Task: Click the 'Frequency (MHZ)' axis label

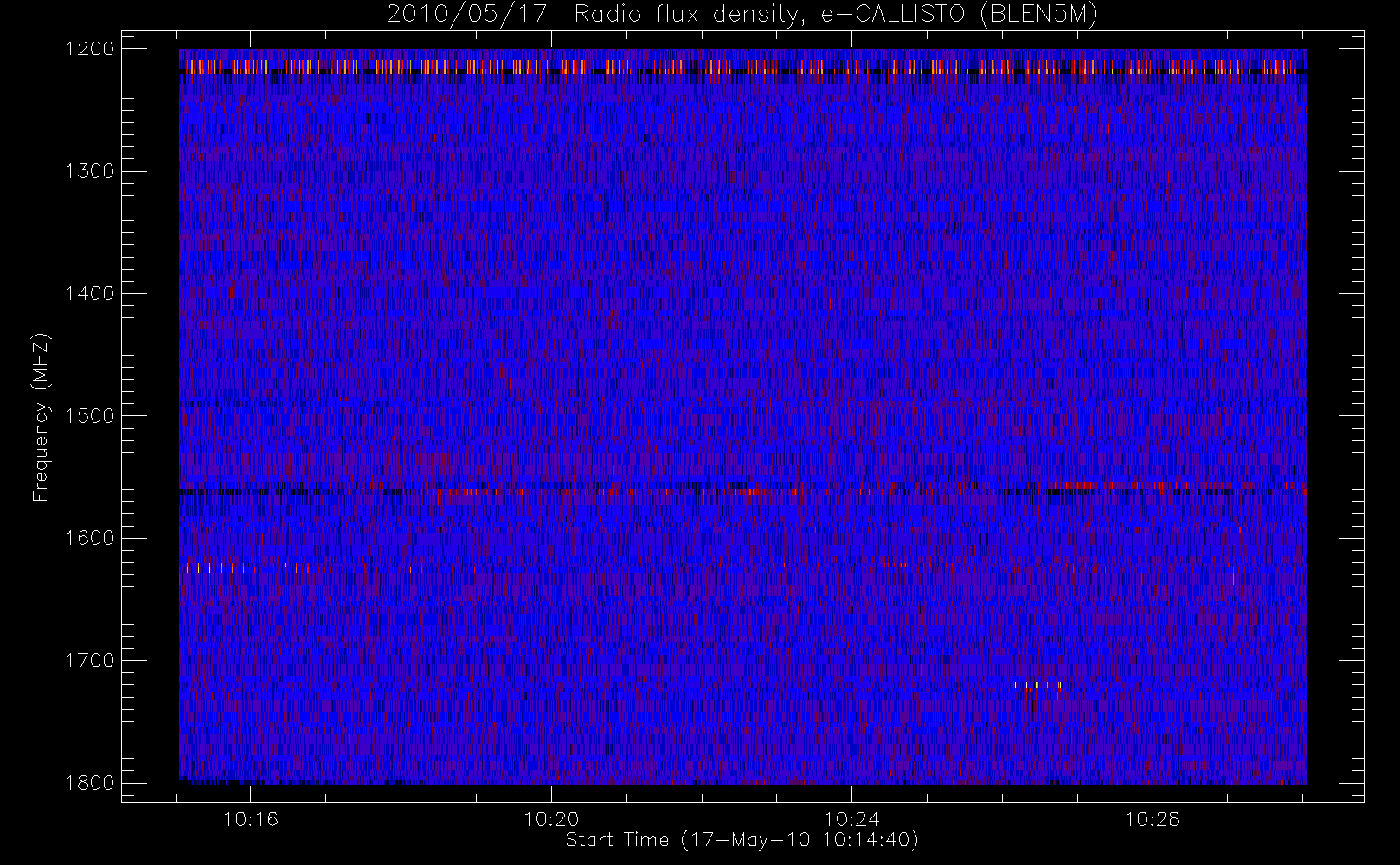Action: coord(41,417)
